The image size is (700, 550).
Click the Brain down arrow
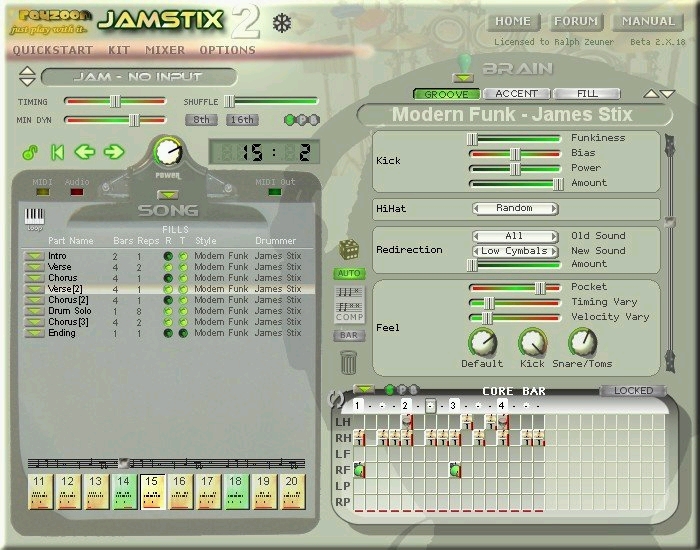coord(667,94)
